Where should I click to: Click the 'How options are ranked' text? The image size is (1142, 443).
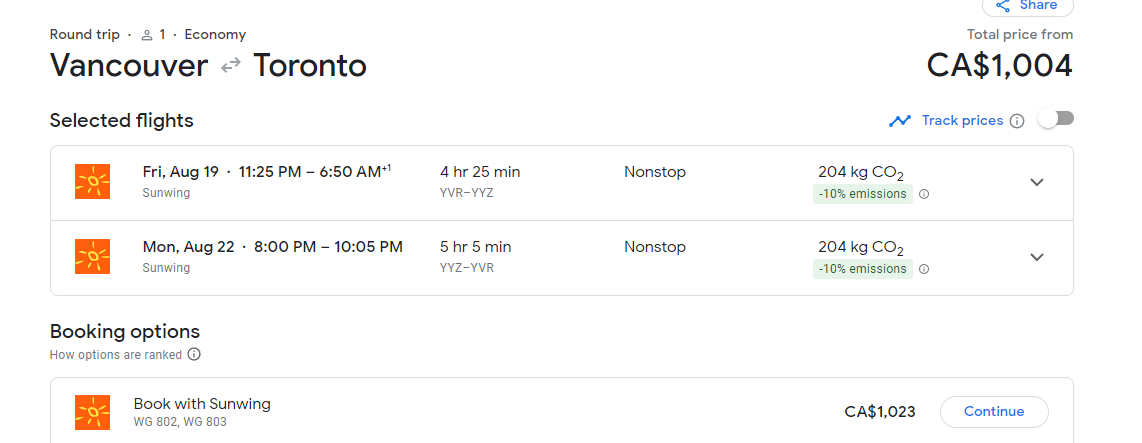pyautogui.click(x=116, y=354)
